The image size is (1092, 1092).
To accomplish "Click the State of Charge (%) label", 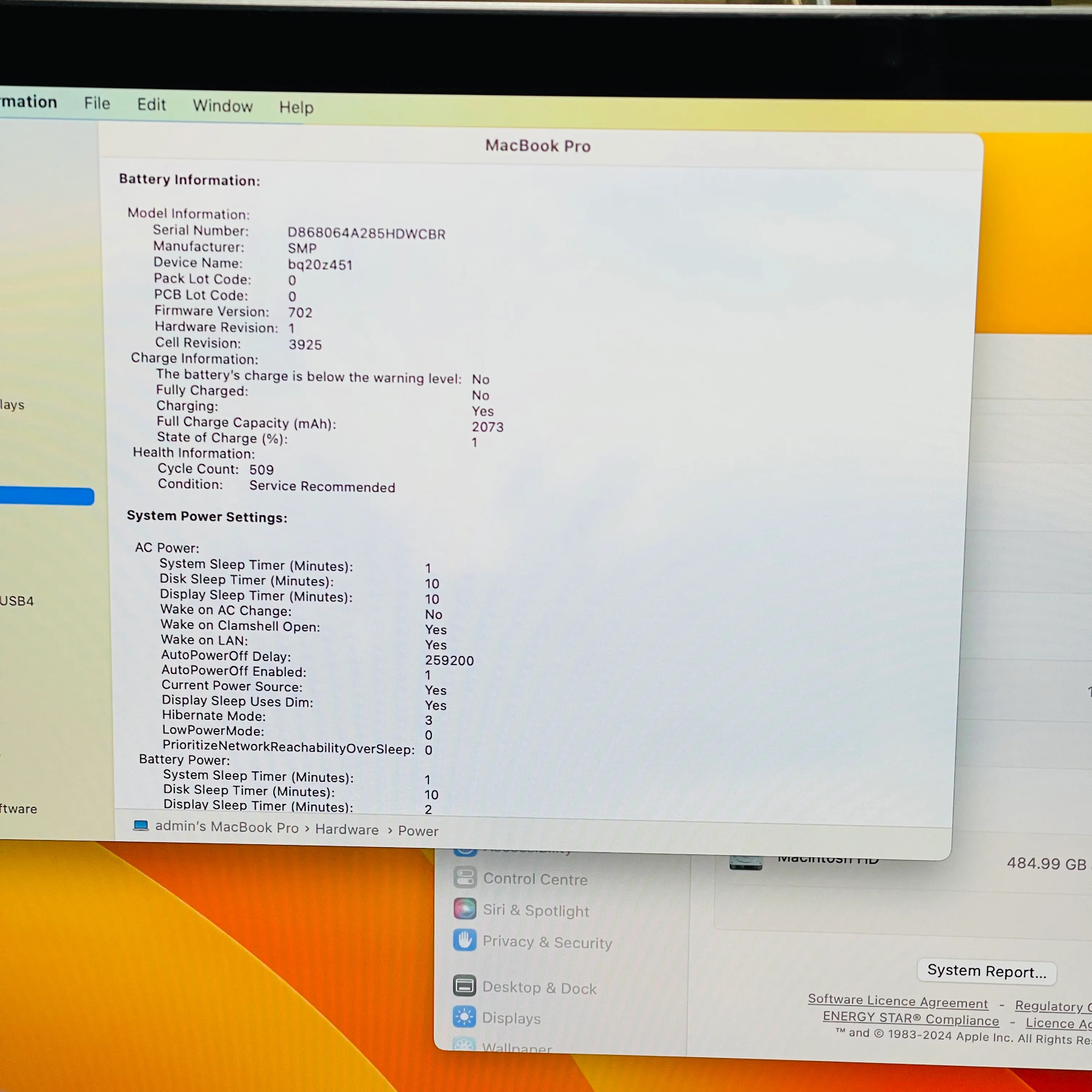I will pyautogui.click(x=222, y=438).
